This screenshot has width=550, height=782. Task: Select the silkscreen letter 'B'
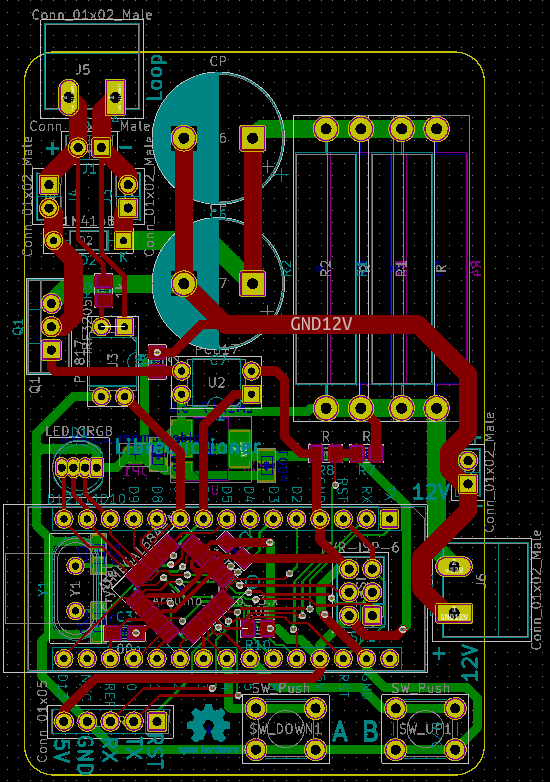pyautogui.click(x=370, y=732)
